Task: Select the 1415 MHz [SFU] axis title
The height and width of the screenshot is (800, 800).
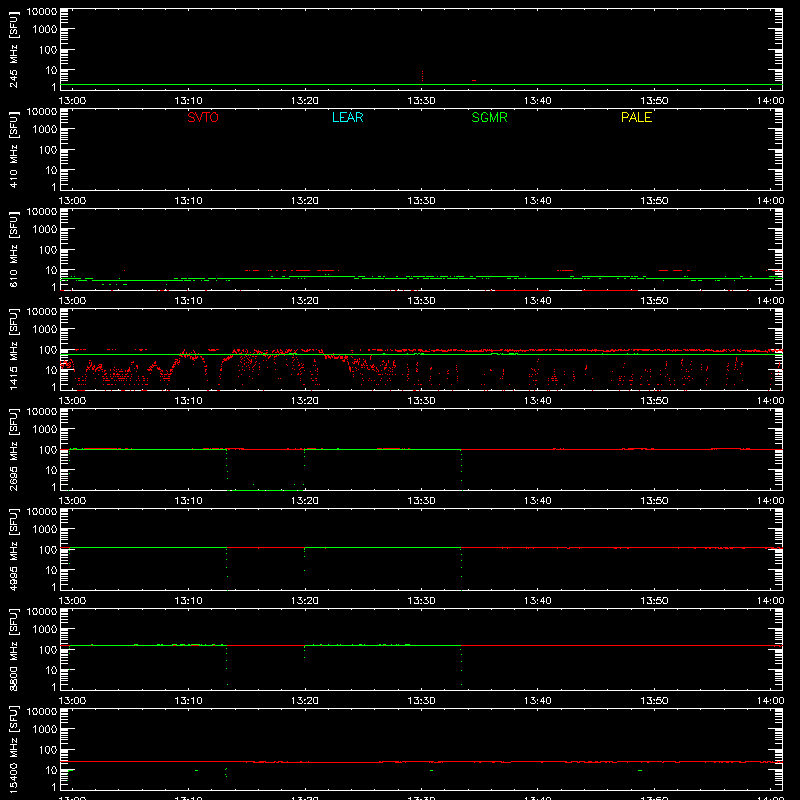Action: point(13,349)
